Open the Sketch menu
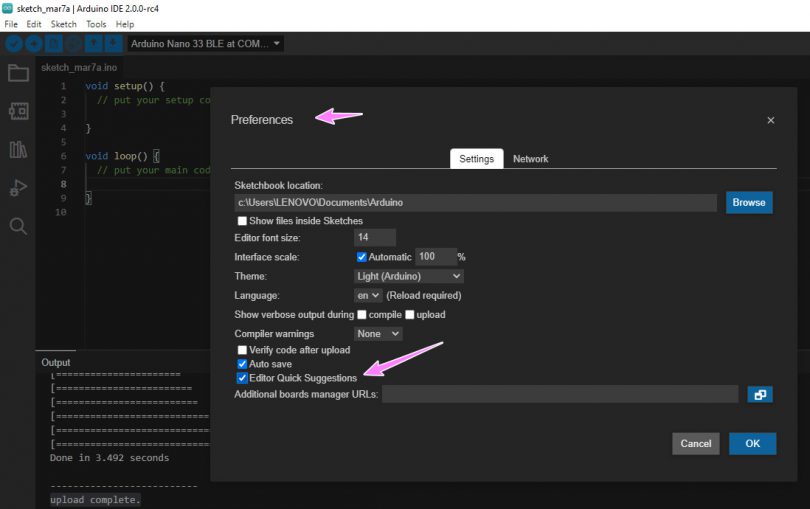810x509 pixels. [63, 24]
